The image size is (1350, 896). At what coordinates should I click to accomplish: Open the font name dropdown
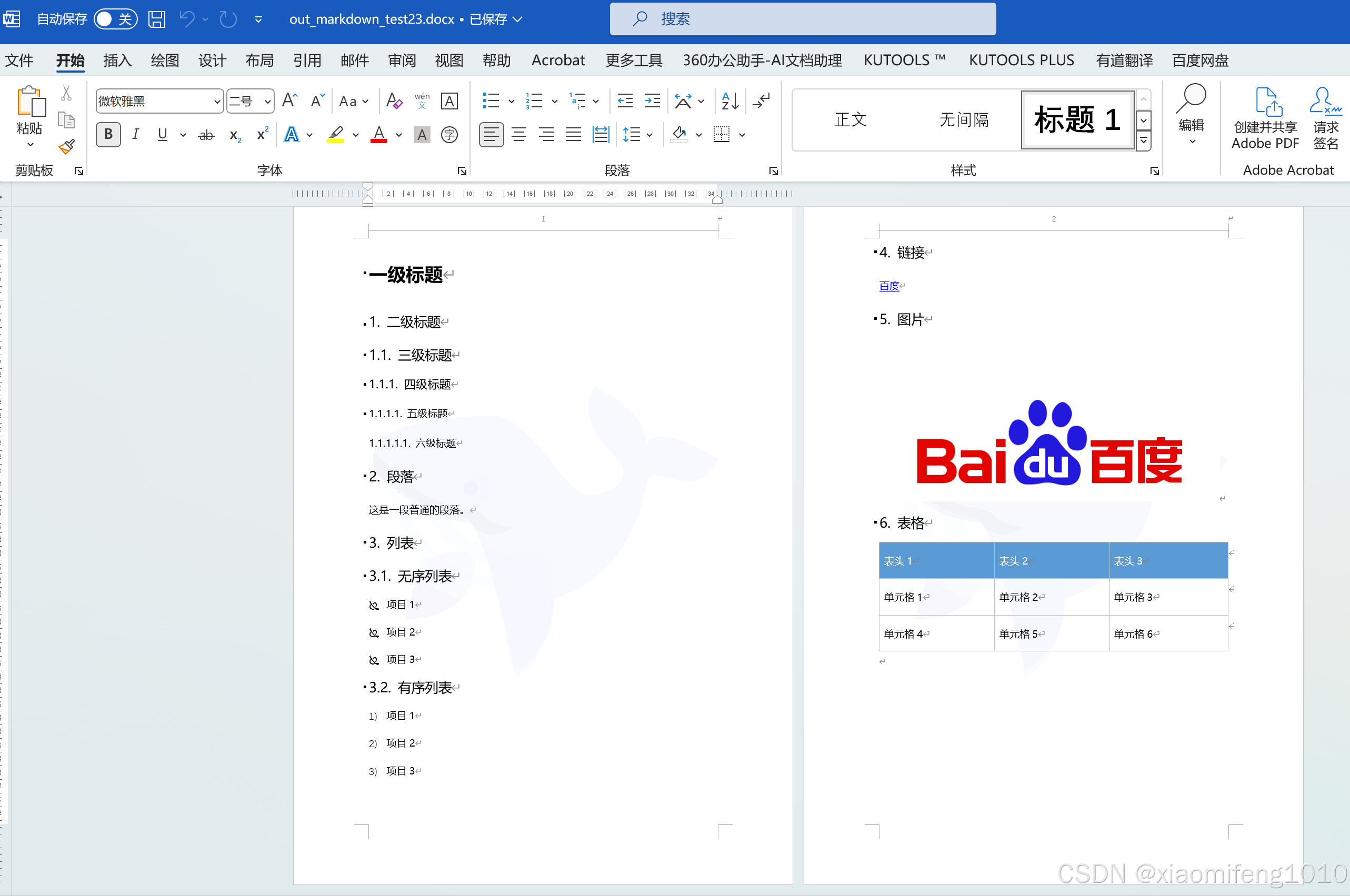pyautogui.click(x=217, y=102)
